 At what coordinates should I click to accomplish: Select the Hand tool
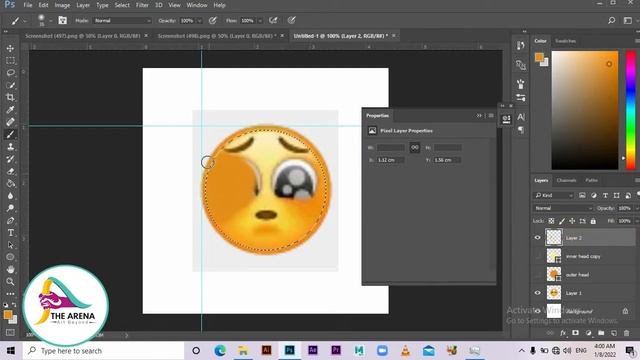(x=10, y=269)
